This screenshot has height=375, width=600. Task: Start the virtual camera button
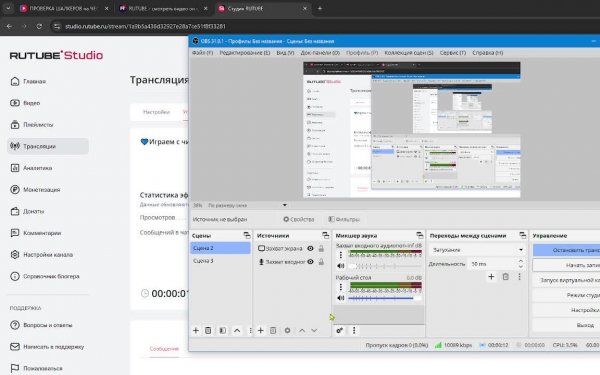(566, 280)
